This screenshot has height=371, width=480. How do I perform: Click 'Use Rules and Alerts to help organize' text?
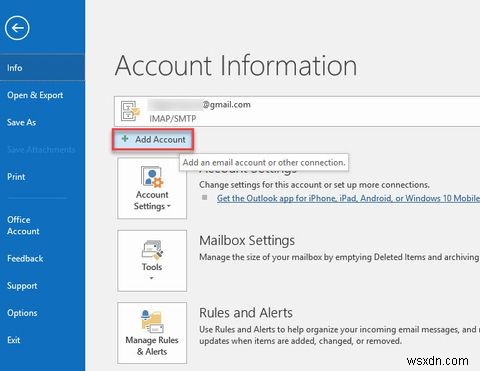click(339, 335)
